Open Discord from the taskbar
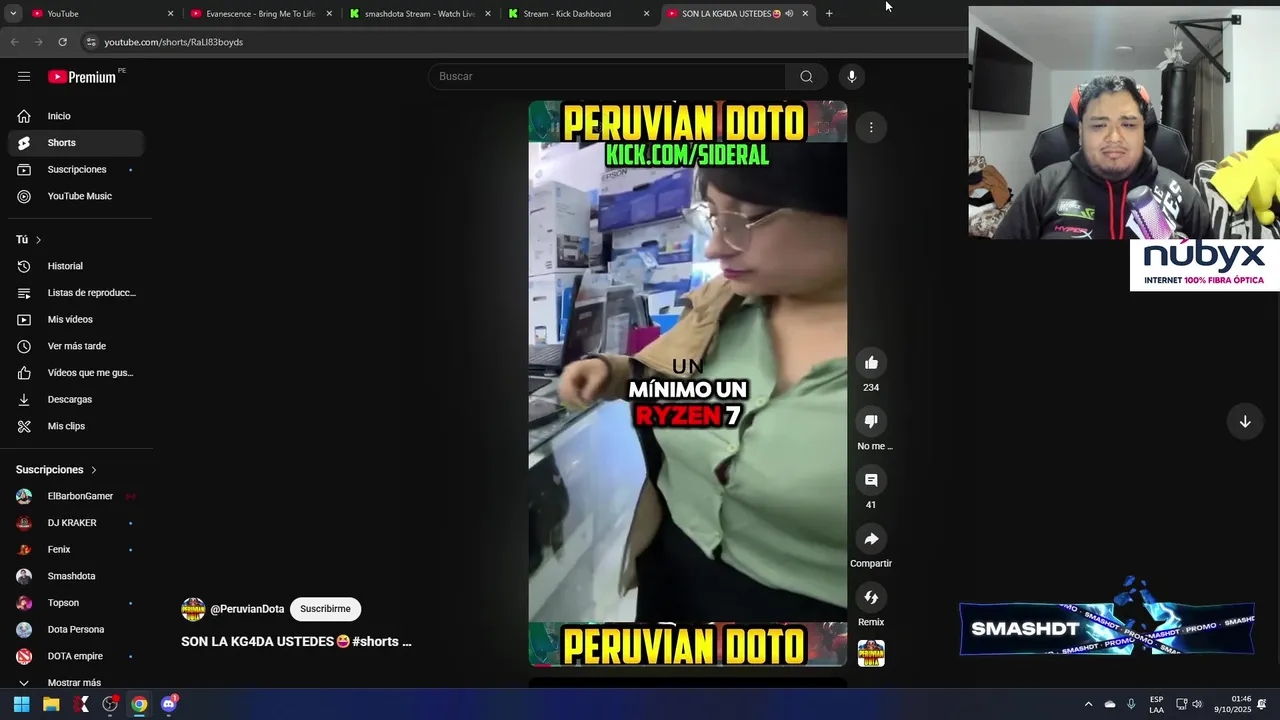Screen dimensions: 1280x720 [169, 704]
